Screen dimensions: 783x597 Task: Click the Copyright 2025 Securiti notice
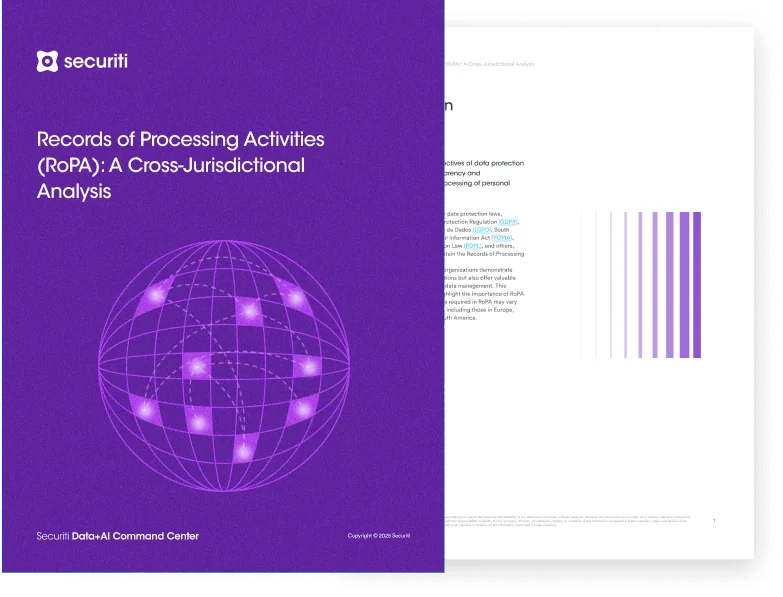pyautogui.click(x=379, y=536)
